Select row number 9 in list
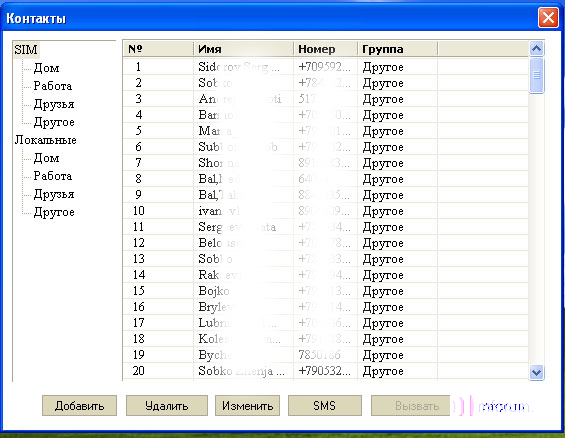This screenshot has width=565, height=438. pos(325,195)
